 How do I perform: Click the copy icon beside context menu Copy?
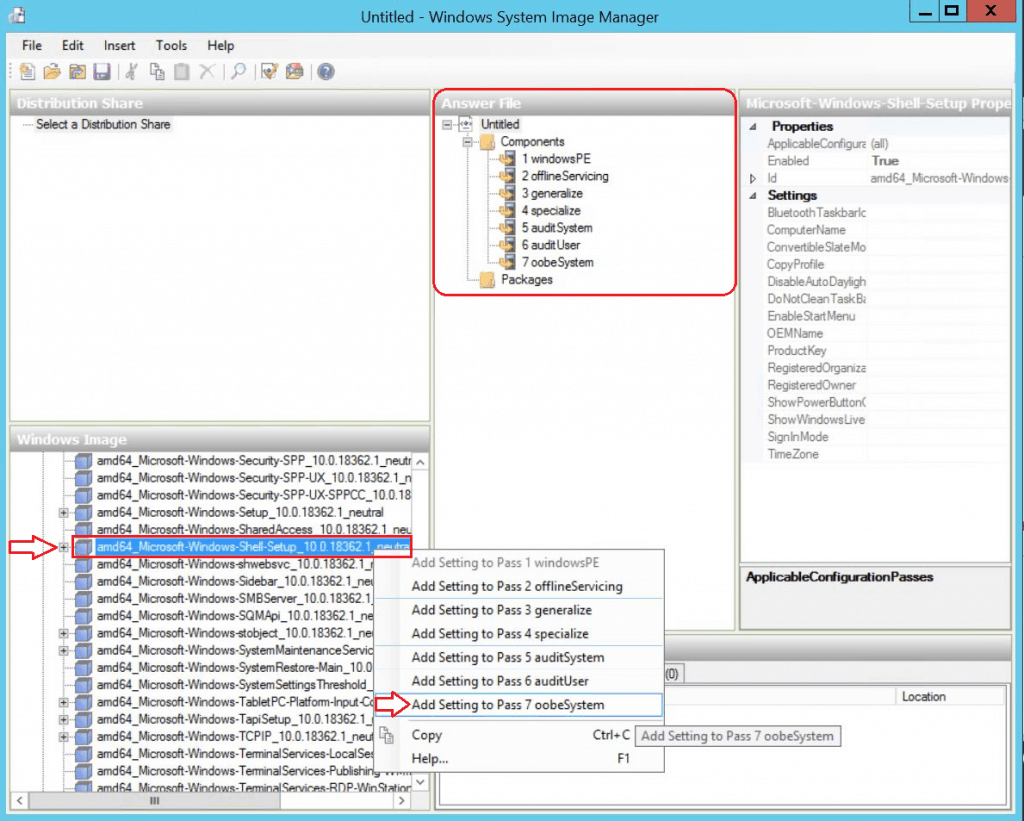click(x=387, y=735)
